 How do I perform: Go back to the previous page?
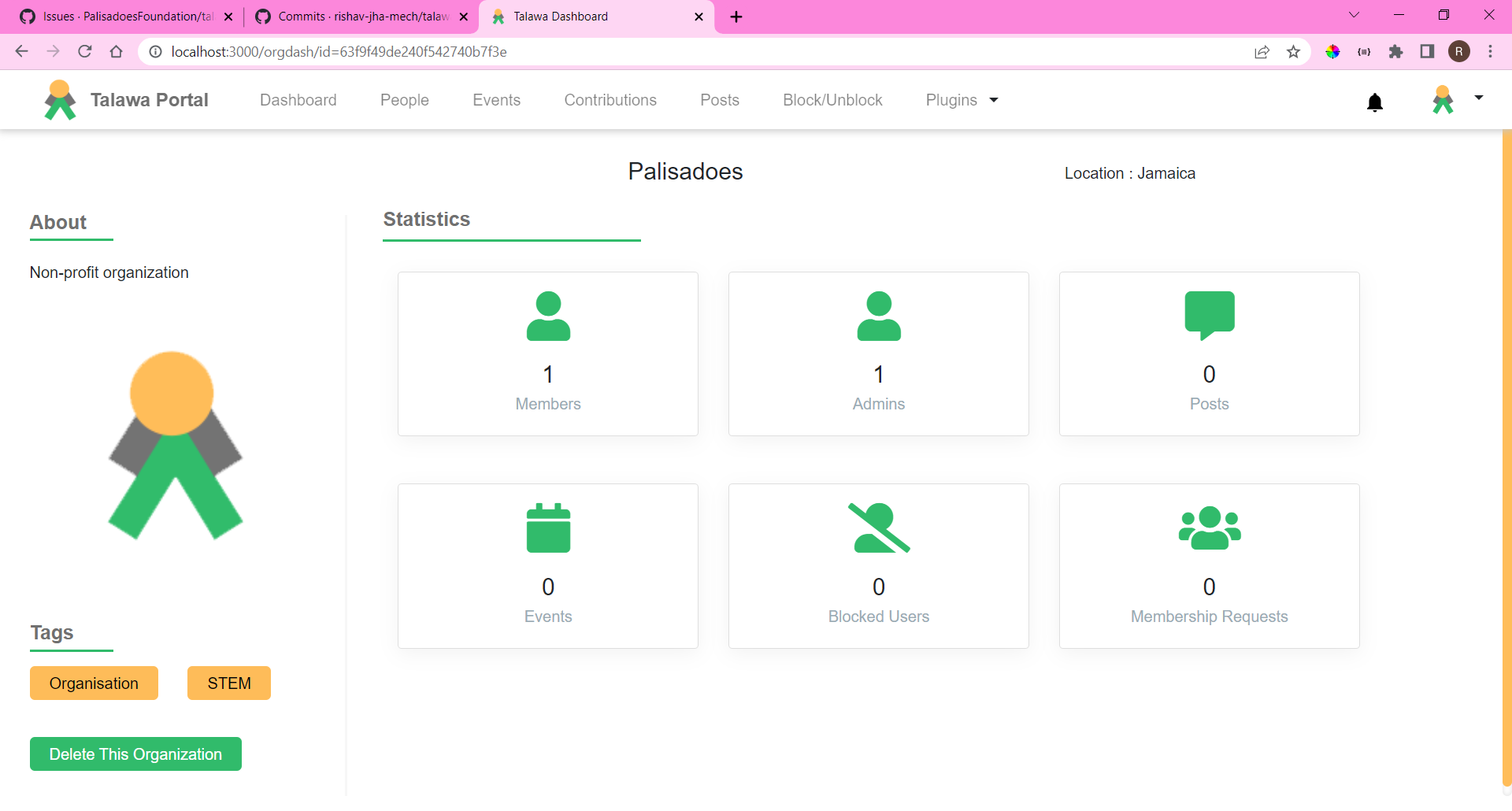[x=22, y=52]
